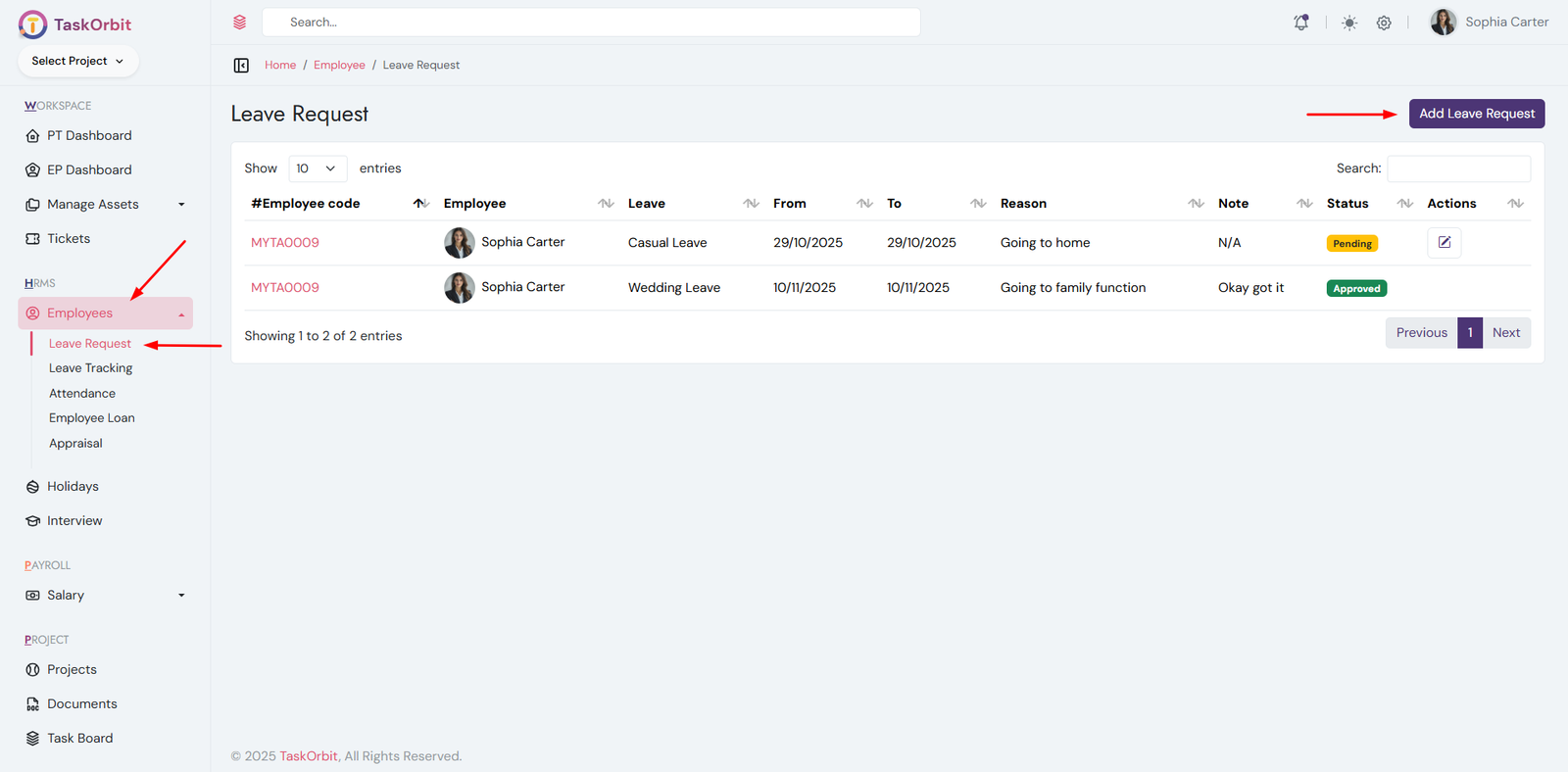The width and height of the screenshot is (1568, 772).
Task: Open Leave Request in sidebar
Action: point(90,344)
